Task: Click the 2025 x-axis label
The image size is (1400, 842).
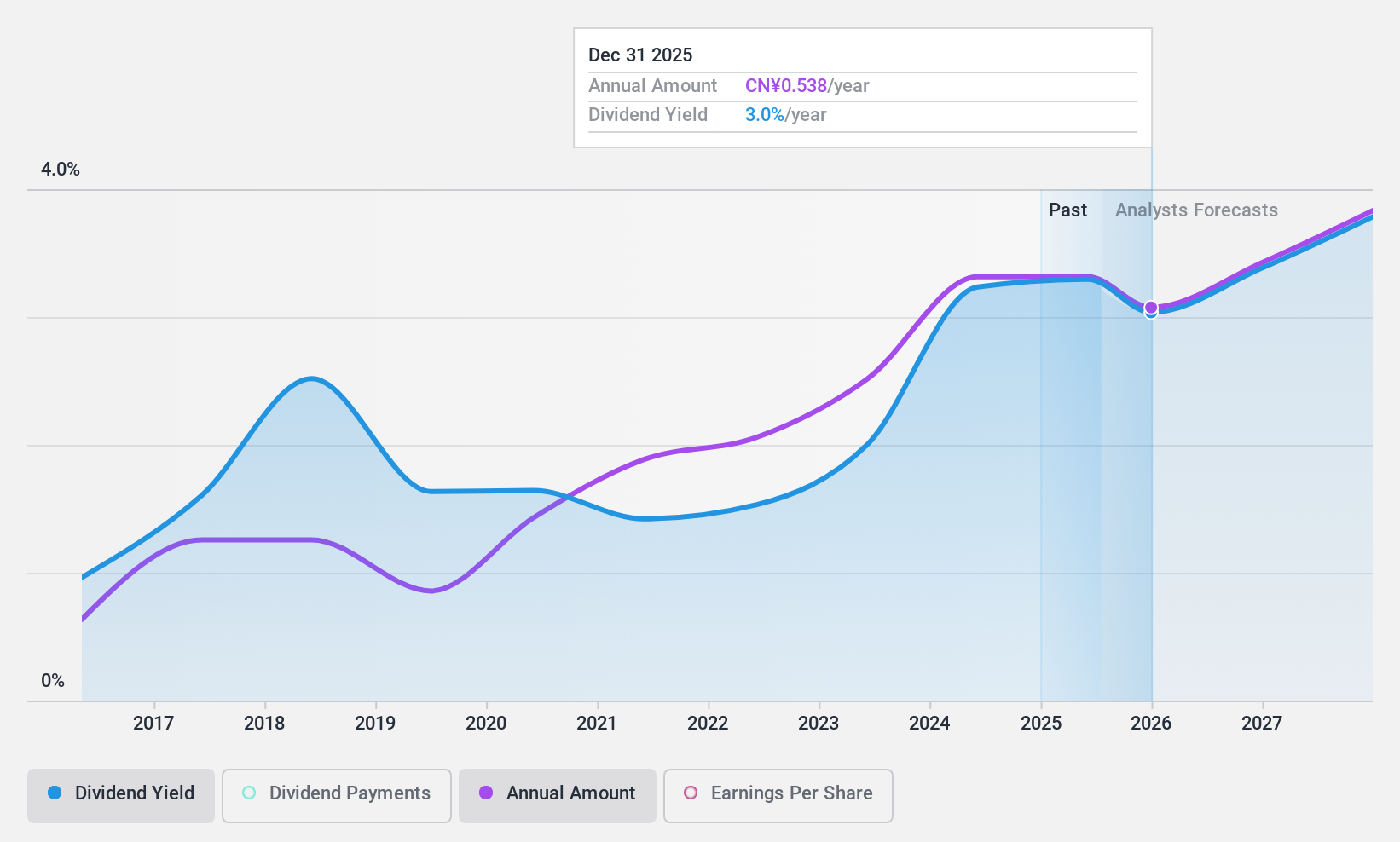Action: pos(1041,724)
